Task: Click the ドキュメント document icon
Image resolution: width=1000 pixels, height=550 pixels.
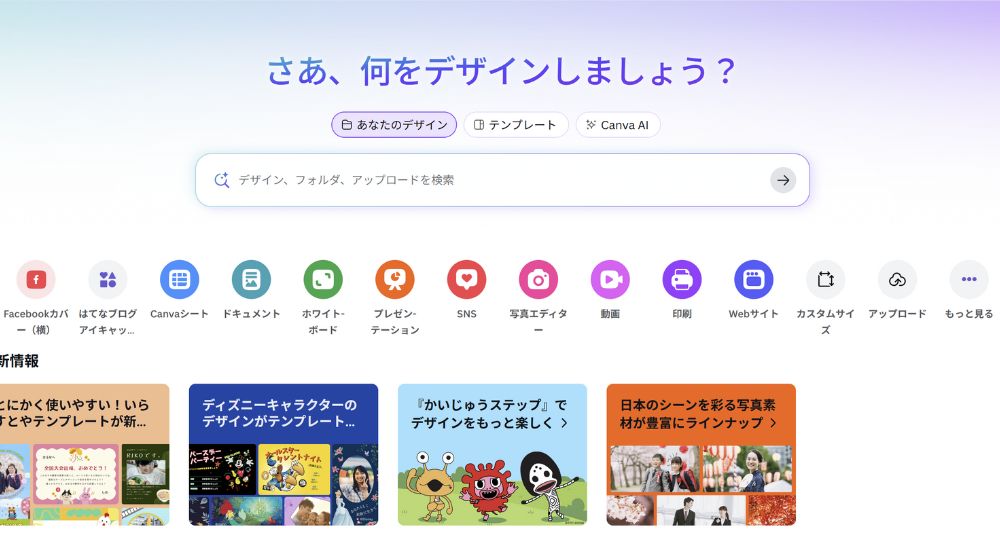Action: pos(251,279)
